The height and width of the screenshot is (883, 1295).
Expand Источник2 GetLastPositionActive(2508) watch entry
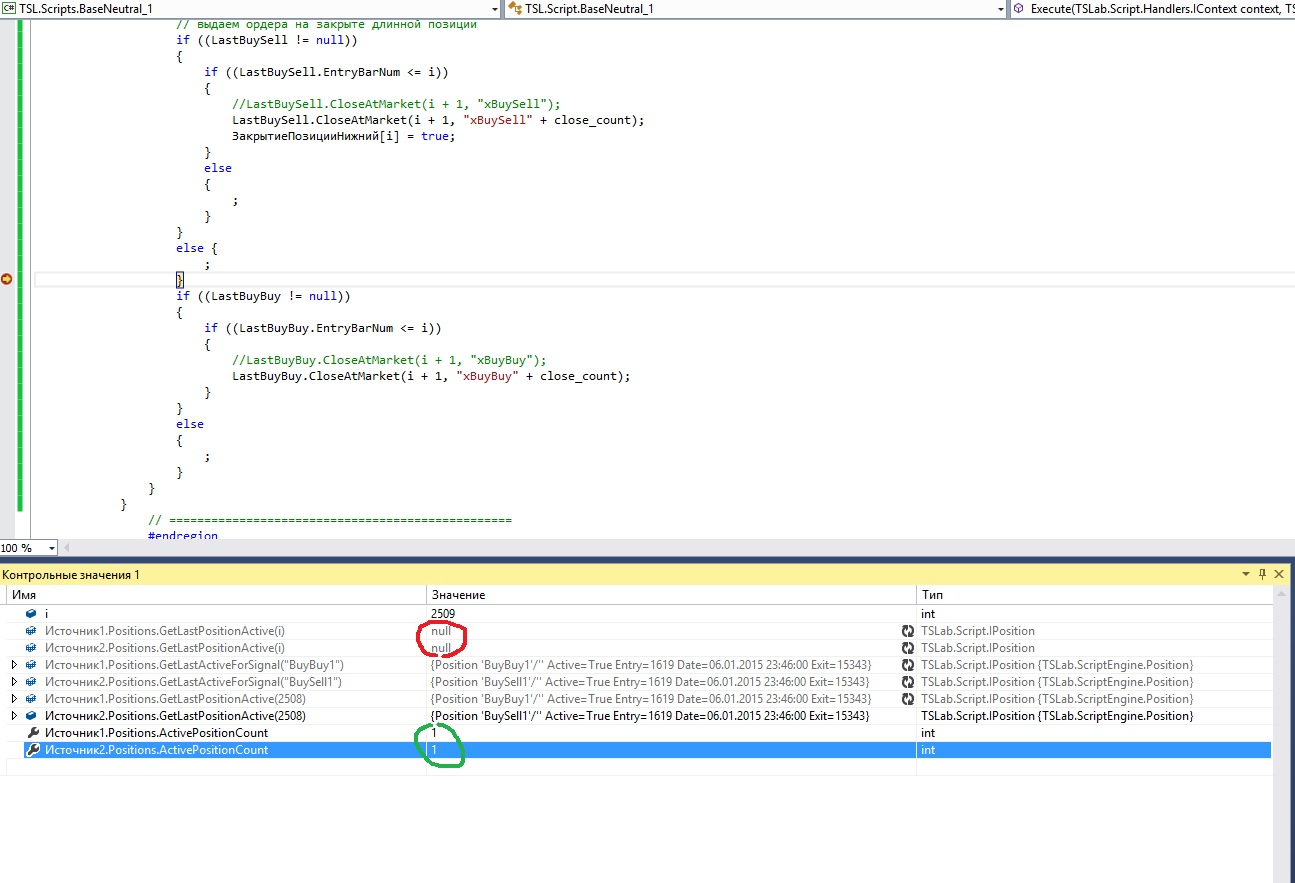(13, 716)
